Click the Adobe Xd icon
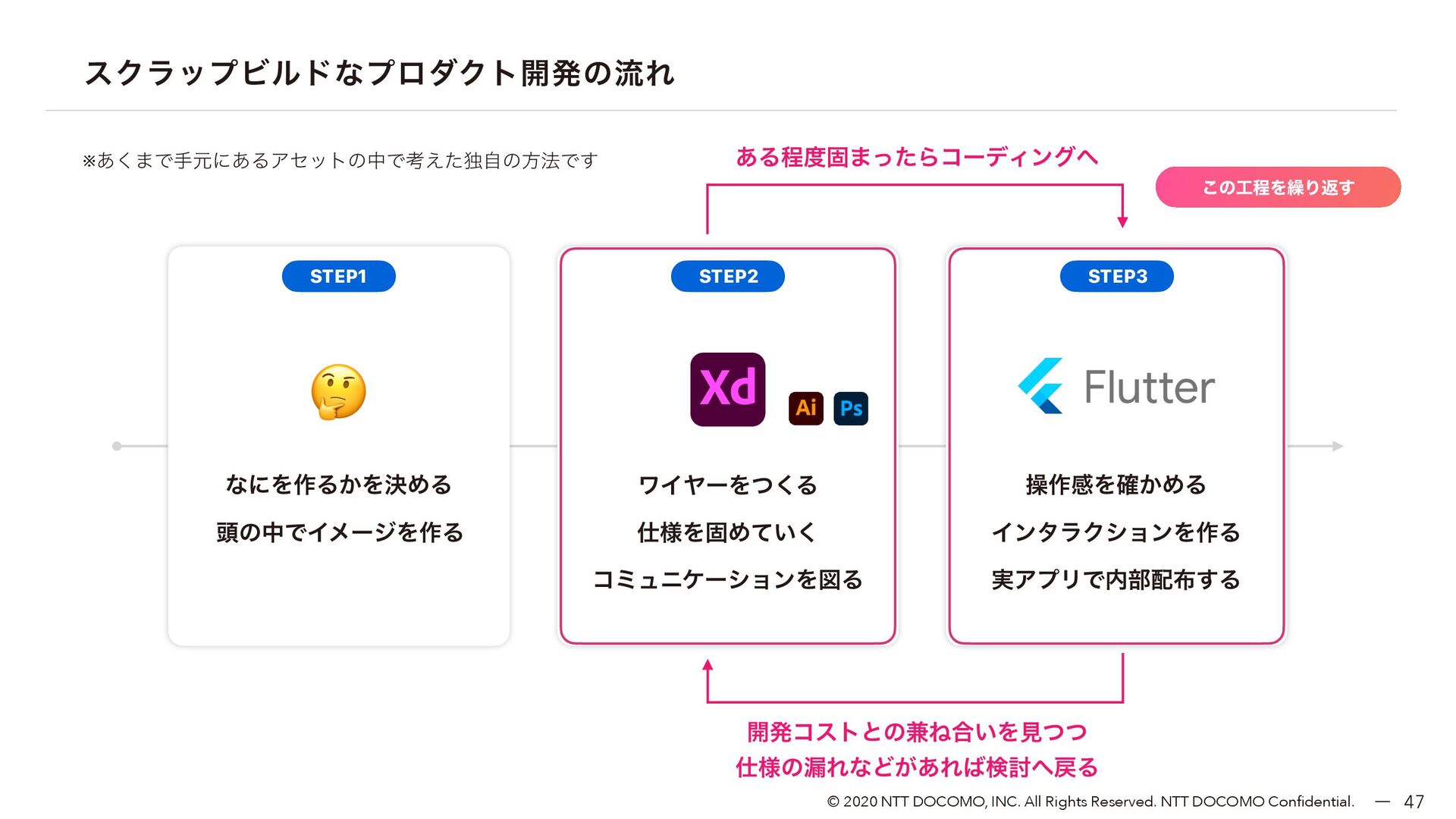The width and height of the screenshot is (1456, 819). pos(727,389)
